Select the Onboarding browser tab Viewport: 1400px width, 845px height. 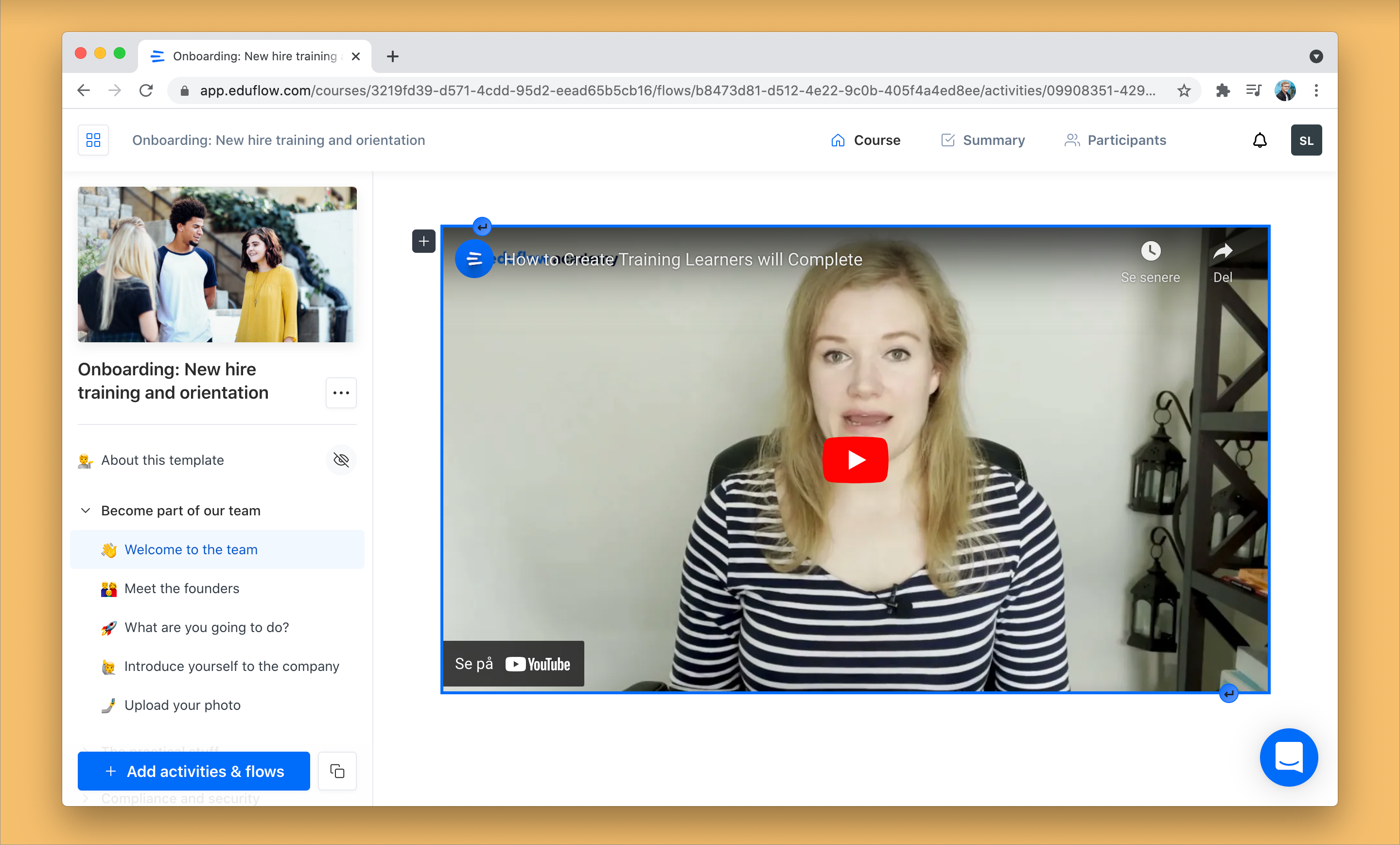[x=255, y=56]
